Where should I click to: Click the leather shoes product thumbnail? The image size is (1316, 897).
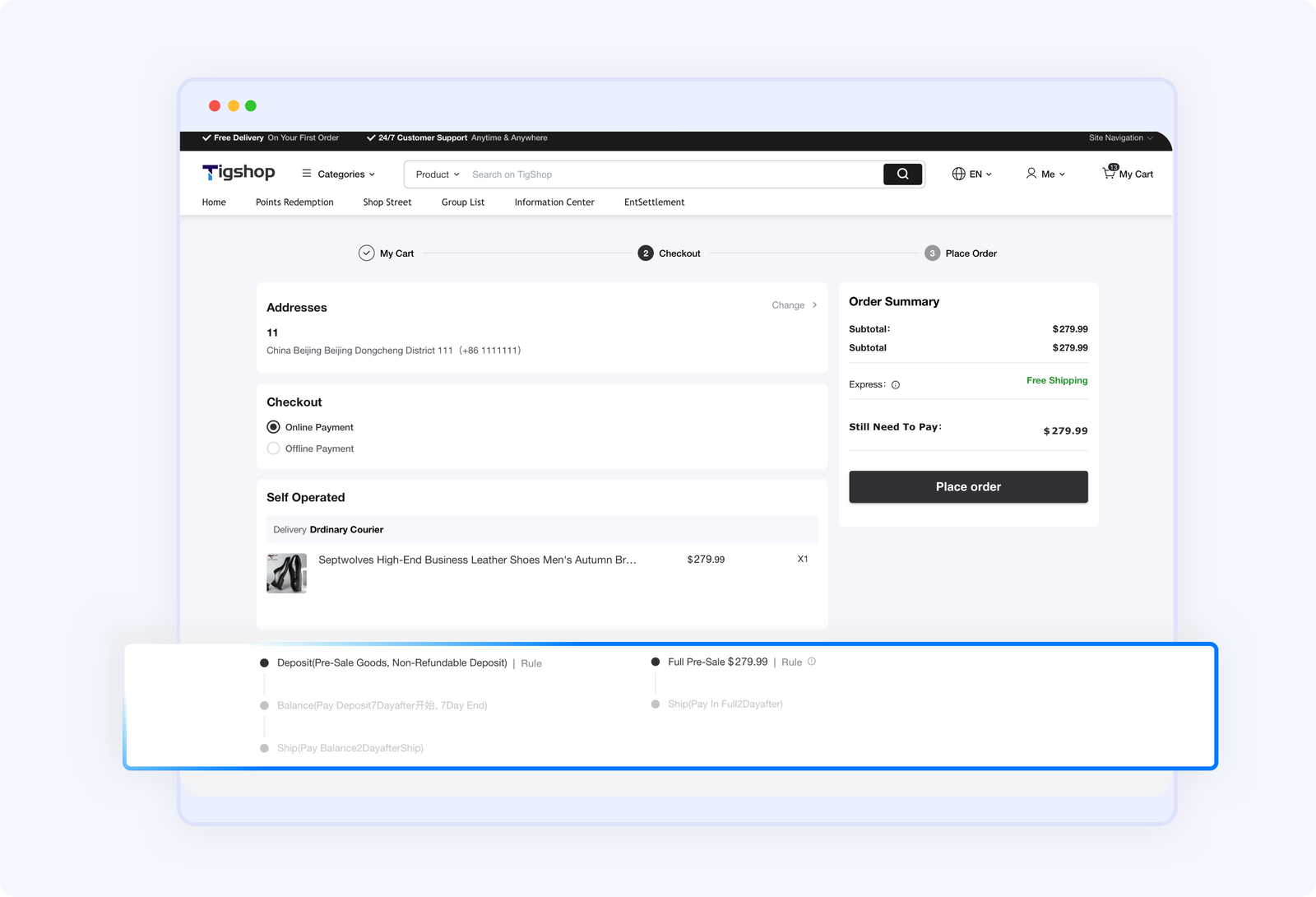click(286, 573)
